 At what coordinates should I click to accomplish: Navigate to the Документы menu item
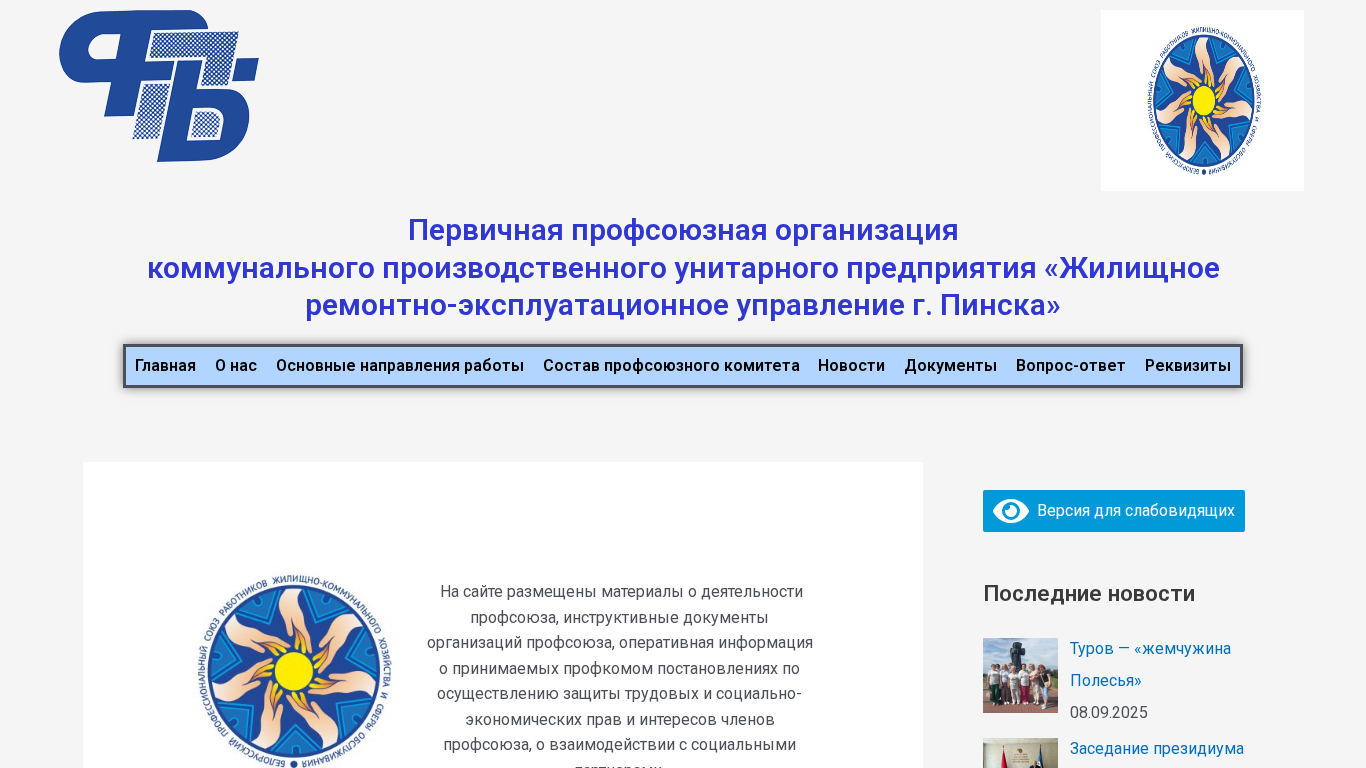point(950,366)
